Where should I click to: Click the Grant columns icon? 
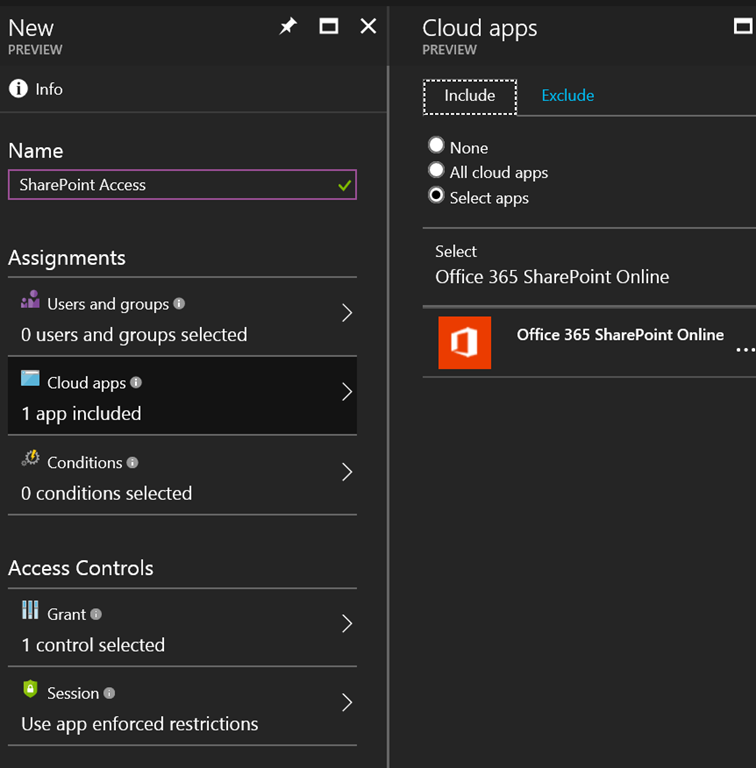click(31, 611)
